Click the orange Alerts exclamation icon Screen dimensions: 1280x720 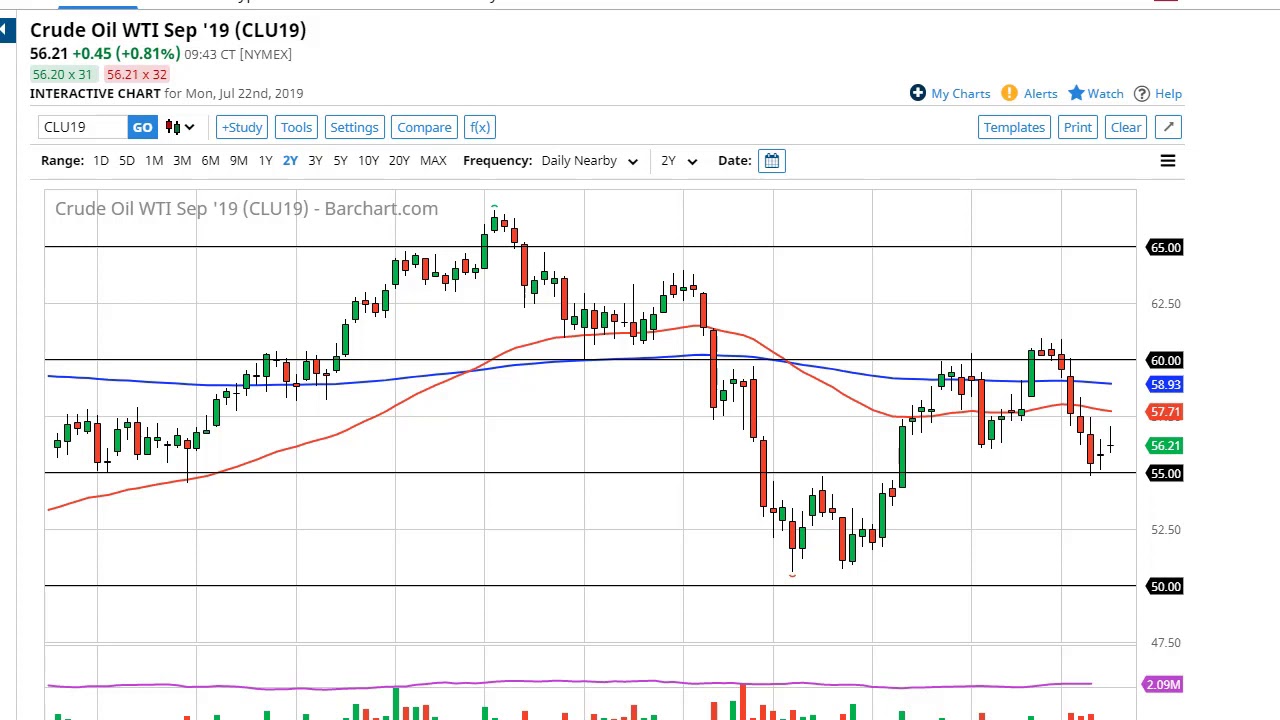coord(1009,93)
